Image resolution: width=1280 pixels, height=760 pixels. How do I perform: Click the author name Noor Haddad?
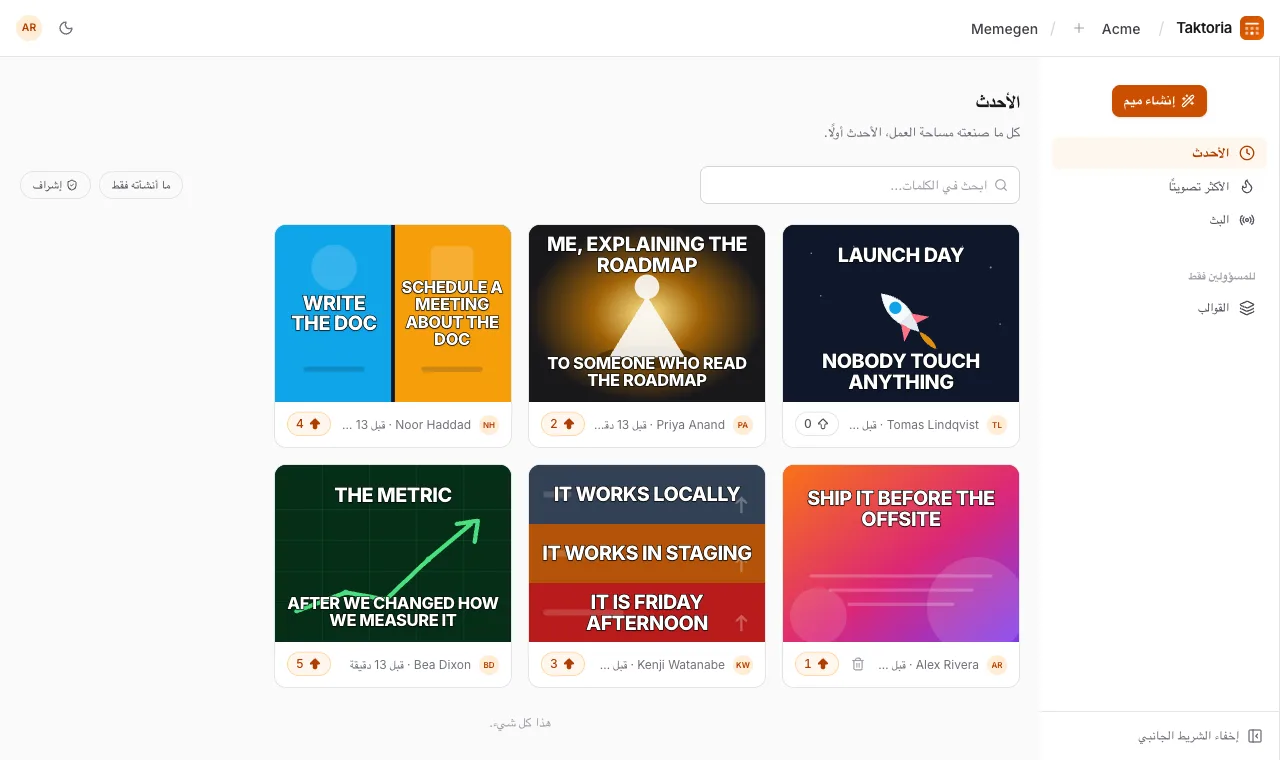(x=433, y=425)
